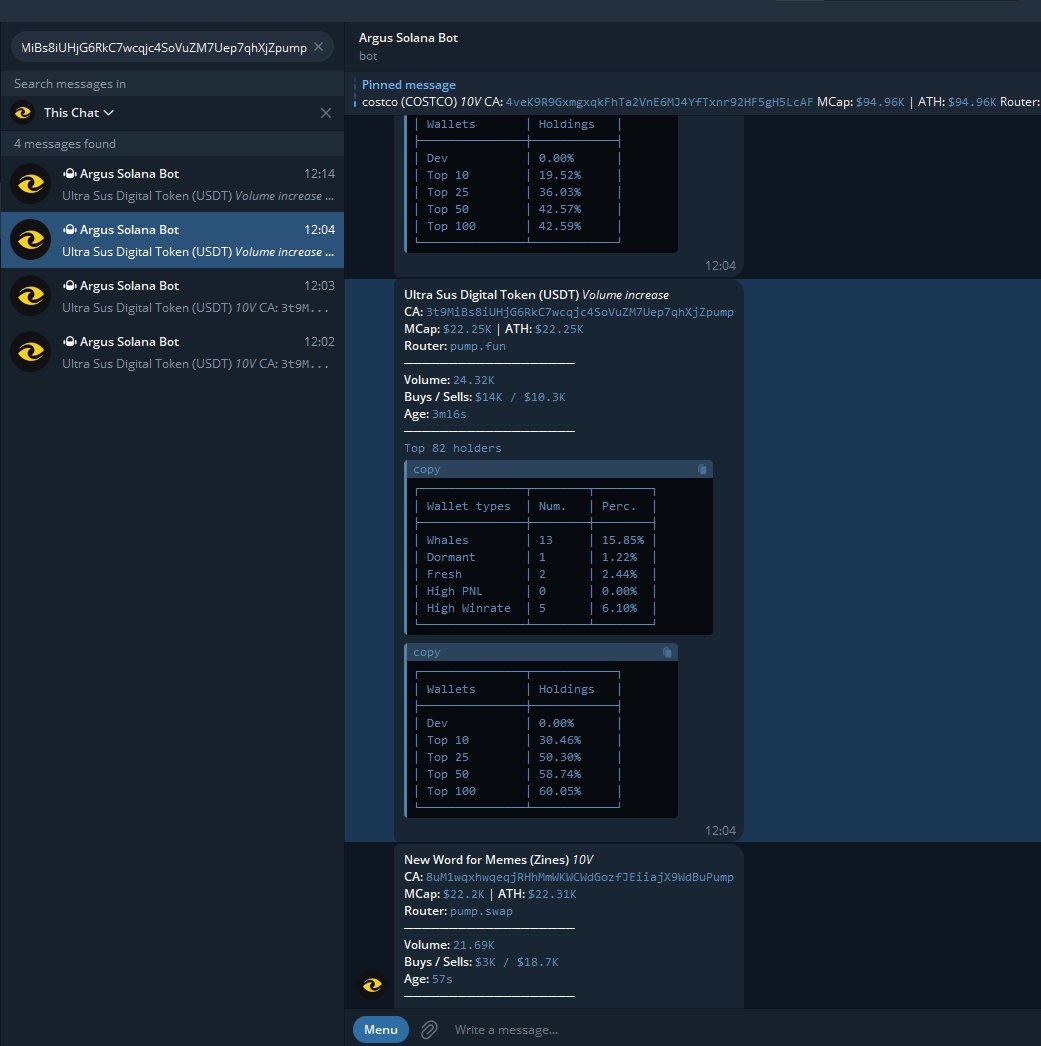Open the 12:04 Argus Solana Bot search result

point(172,240)
